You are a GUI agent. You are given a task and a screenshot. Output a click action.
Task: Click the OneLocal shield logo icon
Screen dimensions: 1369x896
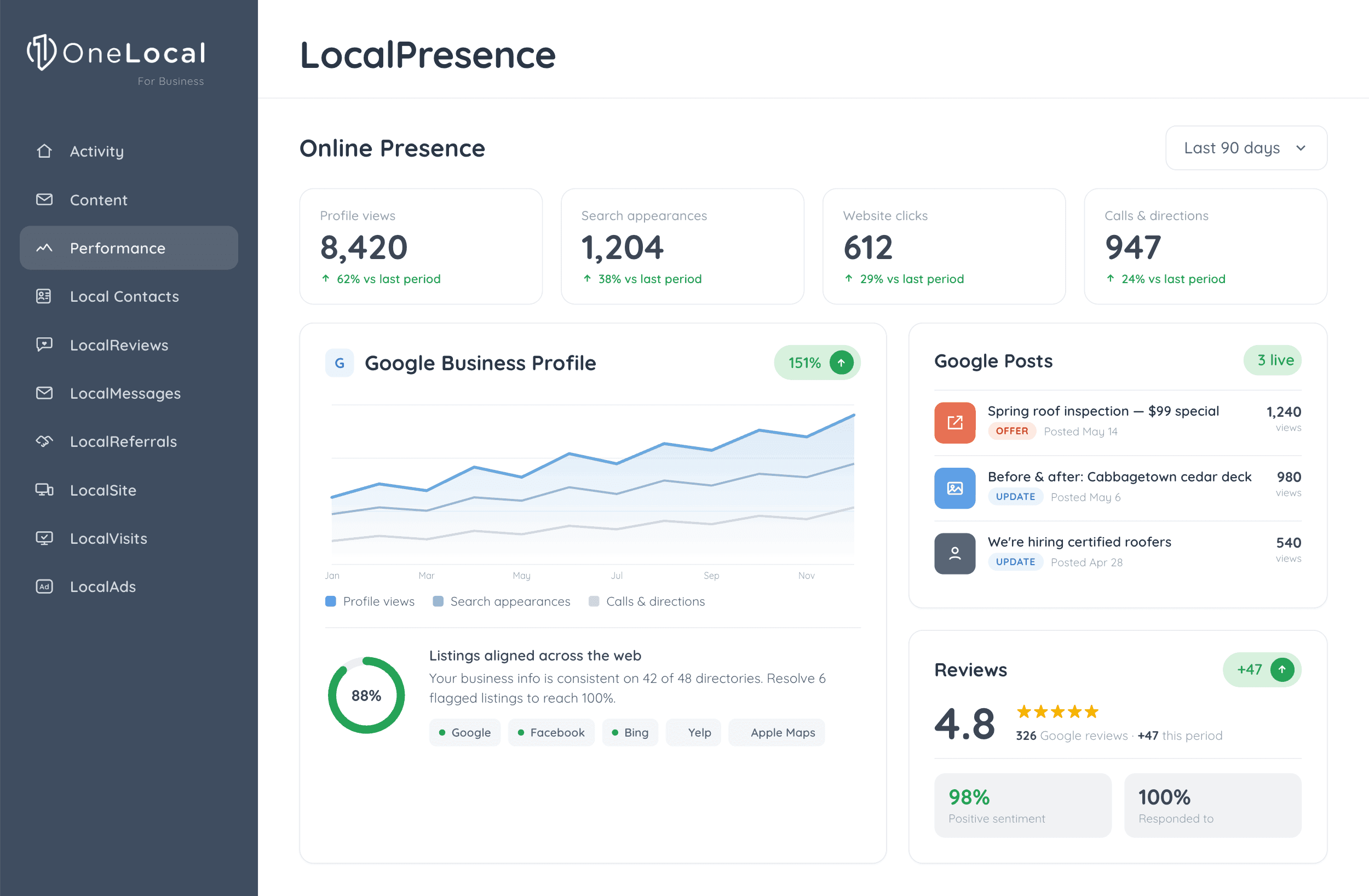tap(42, 53)
